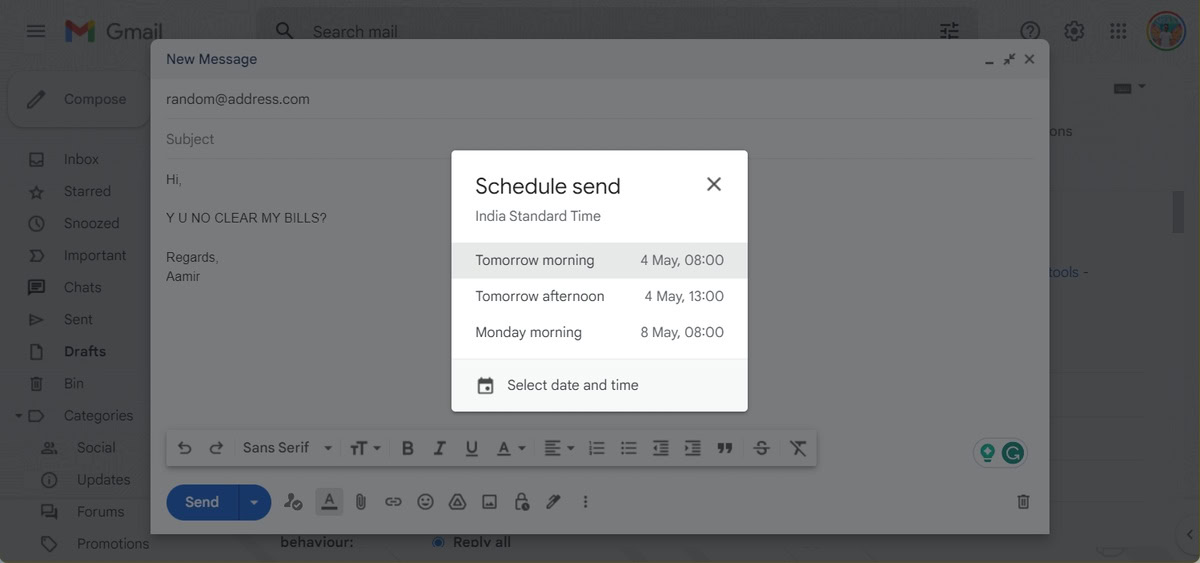Open Select date and time picker
The image size is (1200, 563).
point(599,385)
